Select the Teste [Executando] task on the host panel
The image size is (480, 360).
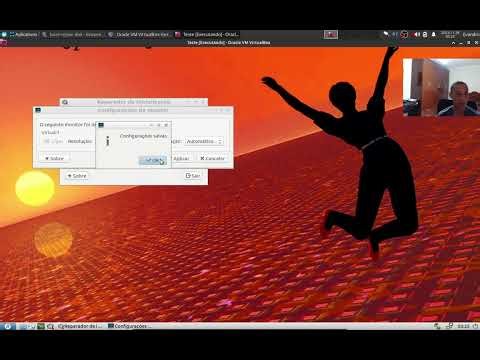click(x=207, y=34)
